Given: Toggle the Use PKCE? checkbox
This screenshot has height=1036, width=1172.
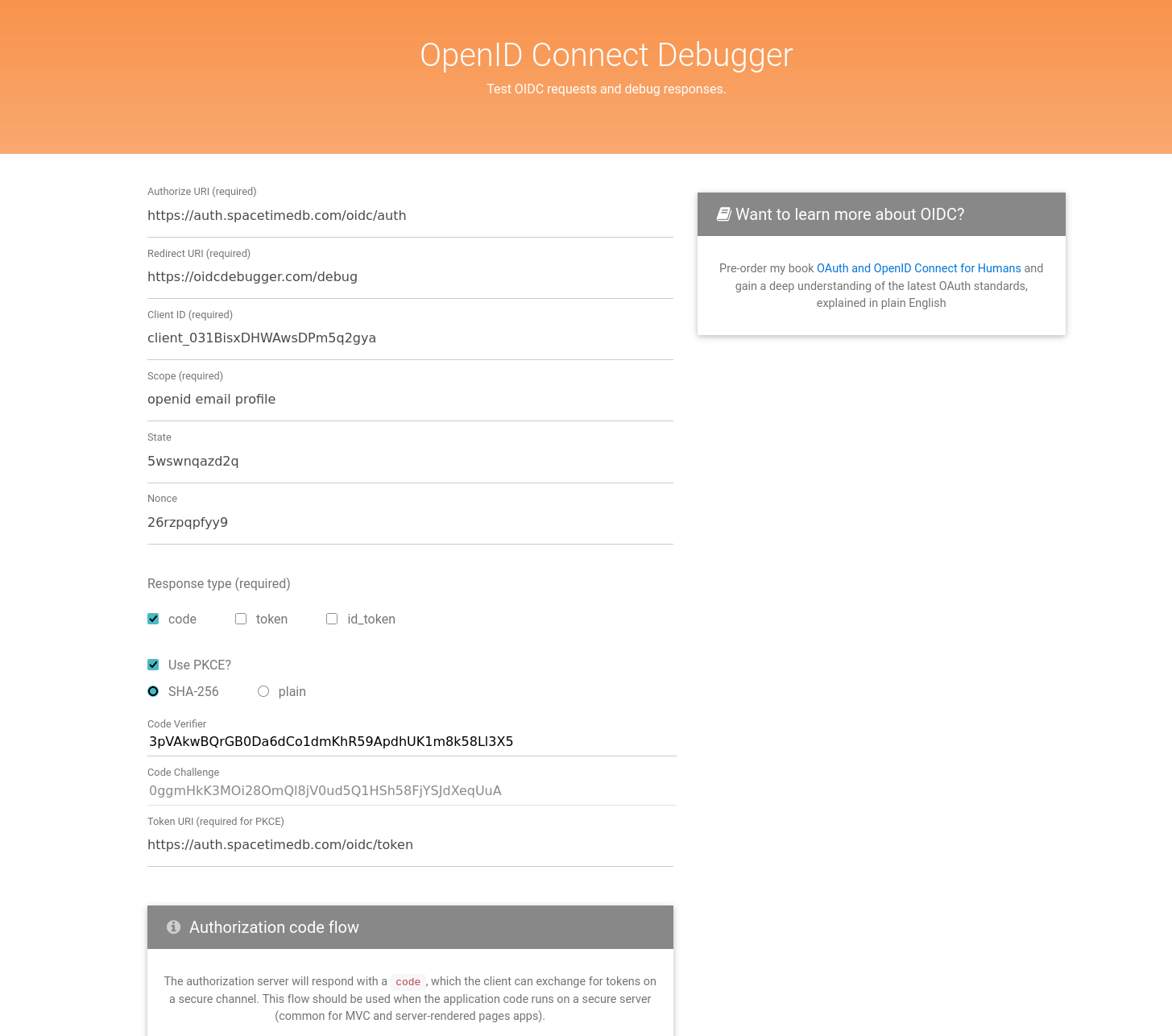Looking at the screenshot, I should pyautogui.click(x=153, y=665).
